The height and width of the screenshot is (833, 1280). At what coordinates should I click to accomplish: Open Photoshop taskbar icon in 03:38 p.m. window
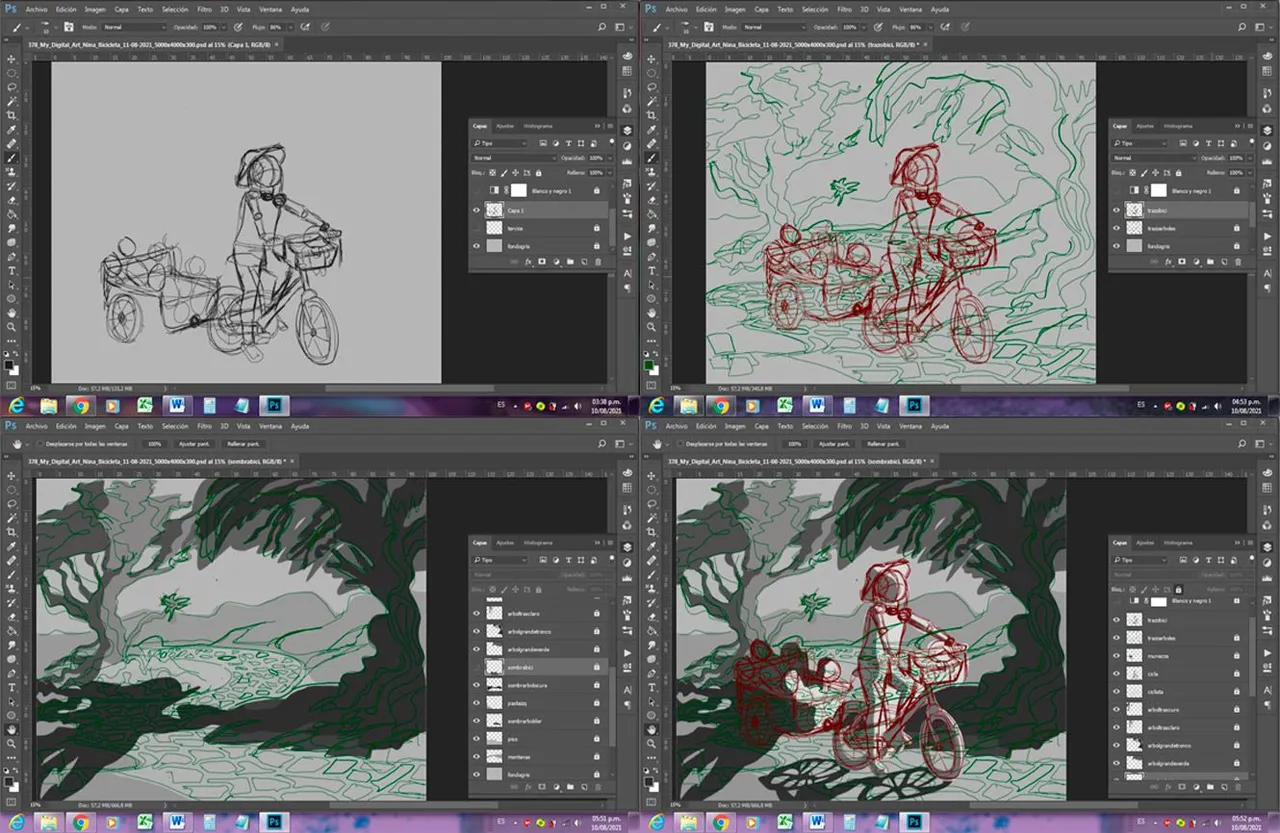pos(272,405)
